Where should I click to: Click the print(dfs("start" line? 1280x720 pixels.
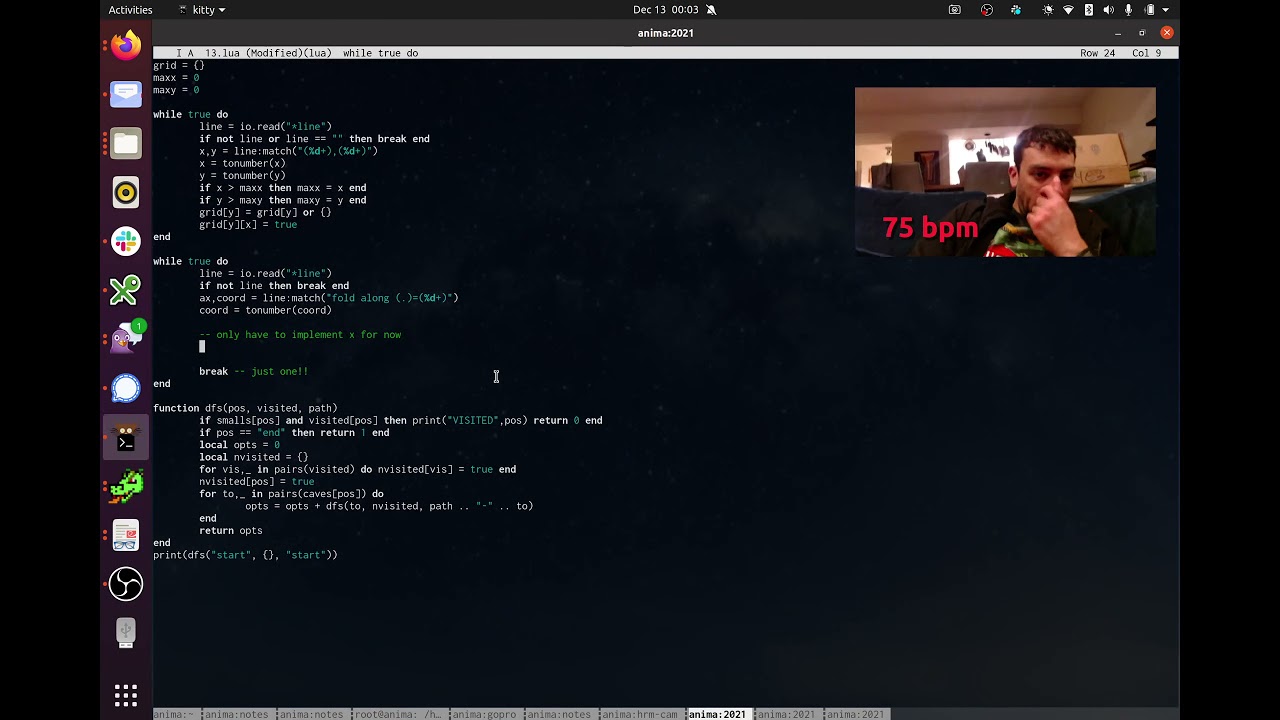[245, 555]
